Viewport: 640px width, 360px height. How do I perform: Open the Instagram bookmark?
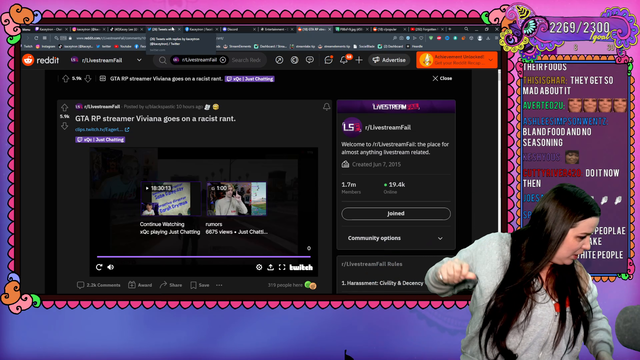click(x=45, y=47)
